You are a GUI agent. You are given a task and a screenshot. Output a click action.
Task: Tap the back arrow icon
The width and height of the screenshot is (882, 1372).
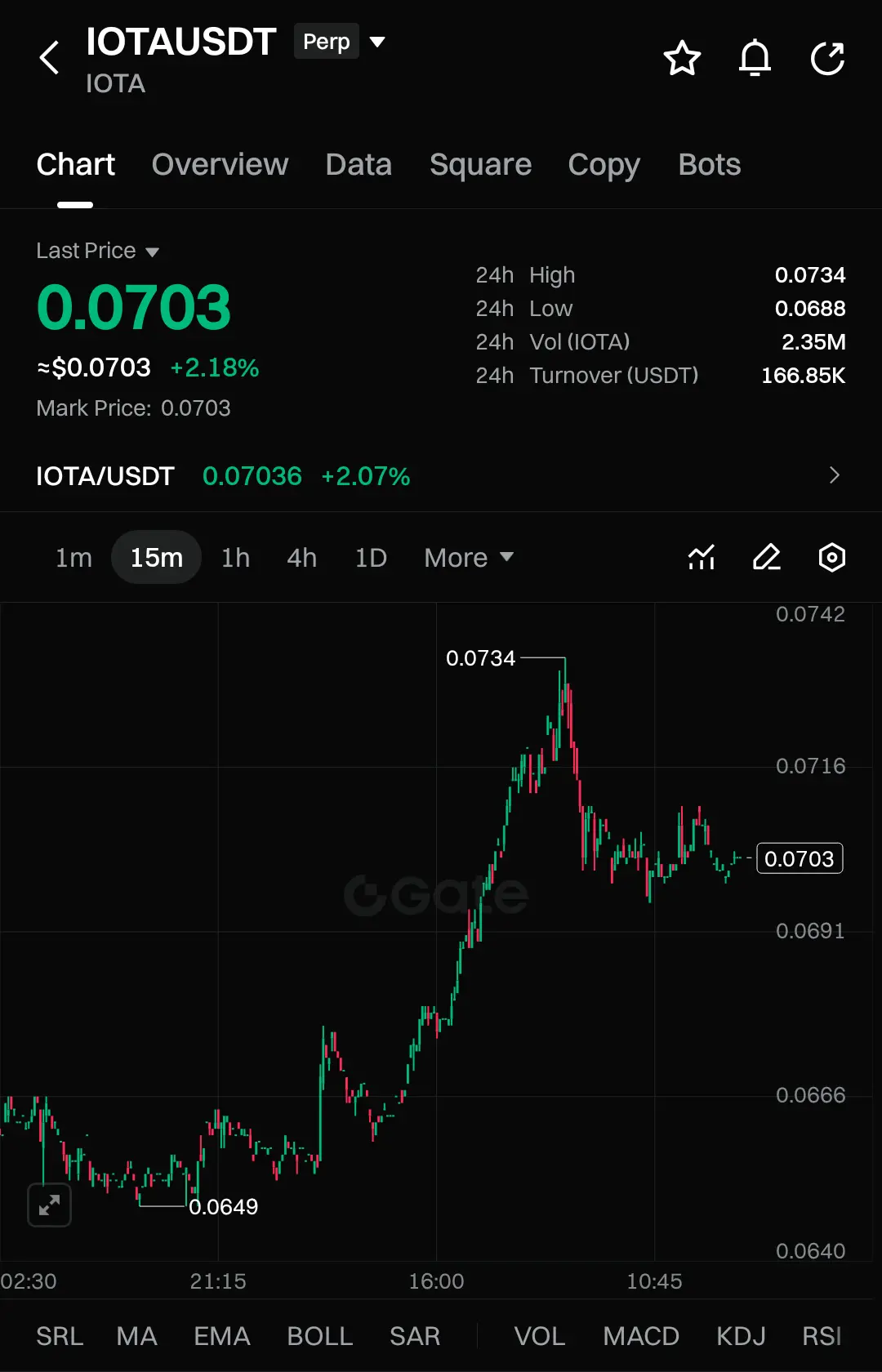click(50, 58)
